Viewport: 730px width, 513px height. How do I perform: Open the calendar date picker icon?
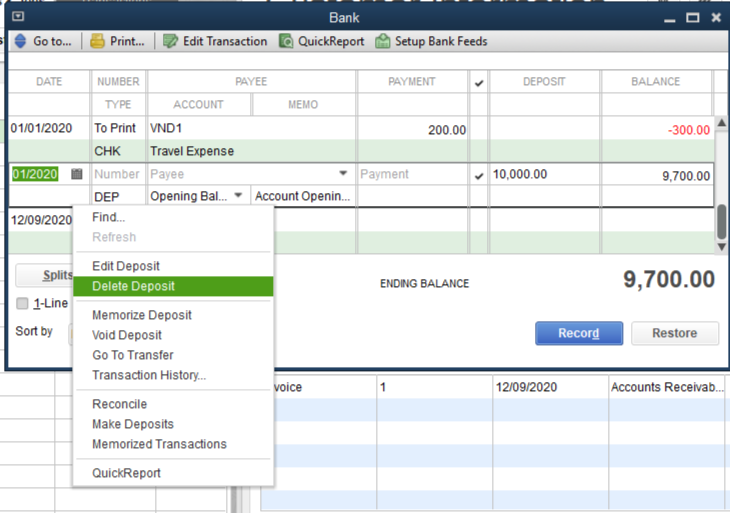pos(77,174)
